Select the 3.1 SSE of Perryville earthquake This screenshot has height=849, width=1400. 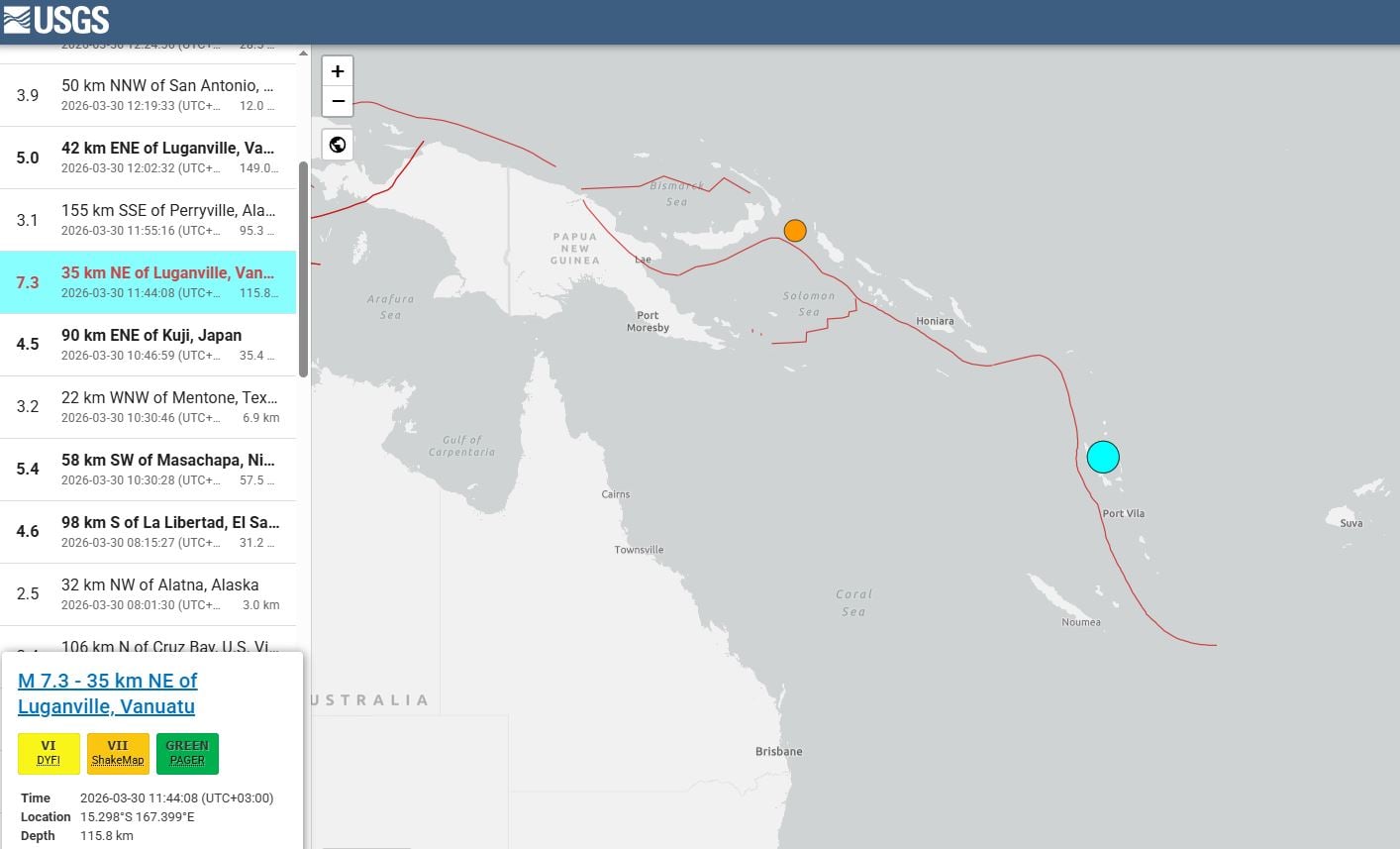coord(149,220)
